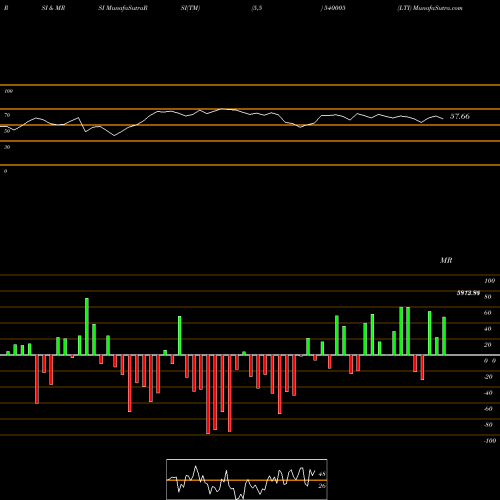This screenshot has width=500, height=500.
Task: Click the 57.66 current RSI value
Action: point(460,116)
